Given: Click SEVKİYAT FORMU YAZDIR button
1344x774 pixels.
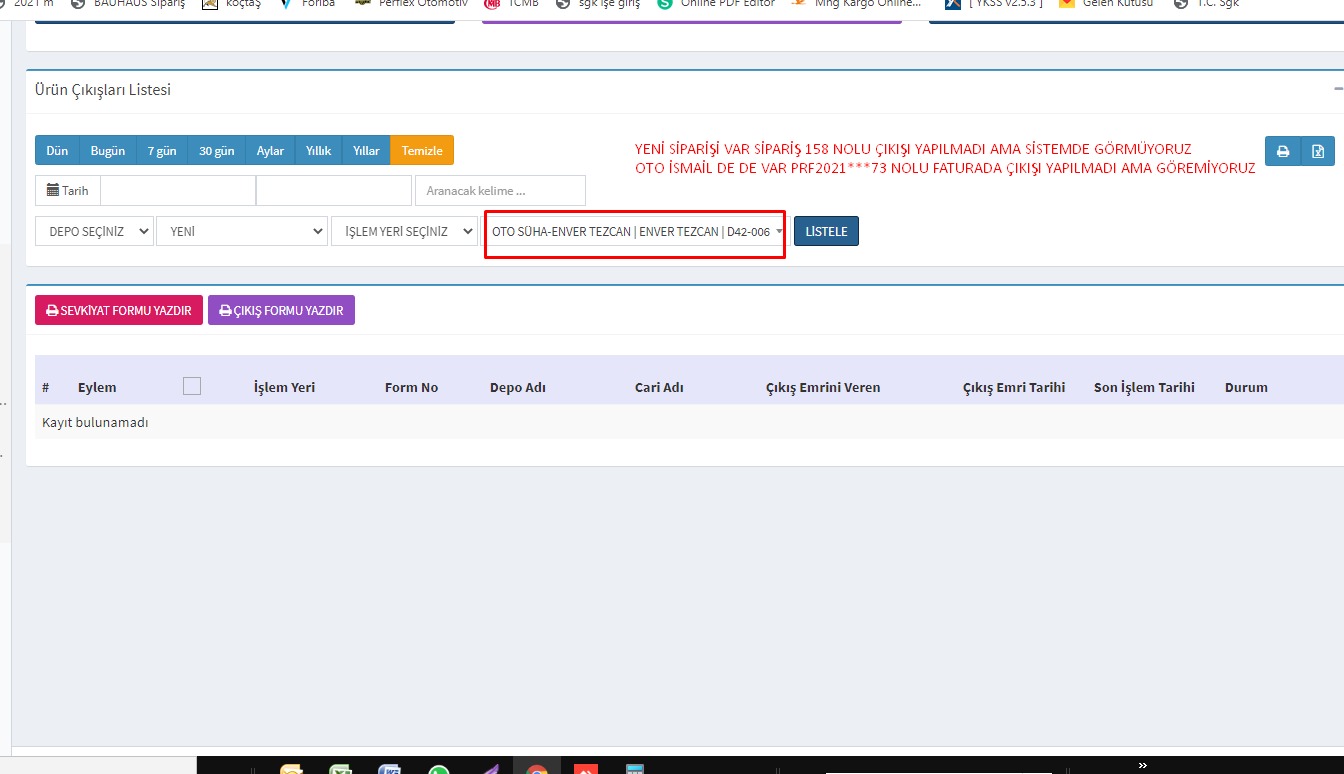Looking at the screenshot, I should tap(119, 311).
